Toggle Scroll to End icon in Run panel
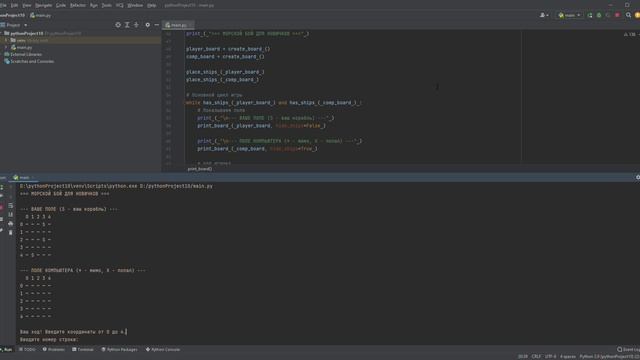640x360 pixels. (11, 215)
